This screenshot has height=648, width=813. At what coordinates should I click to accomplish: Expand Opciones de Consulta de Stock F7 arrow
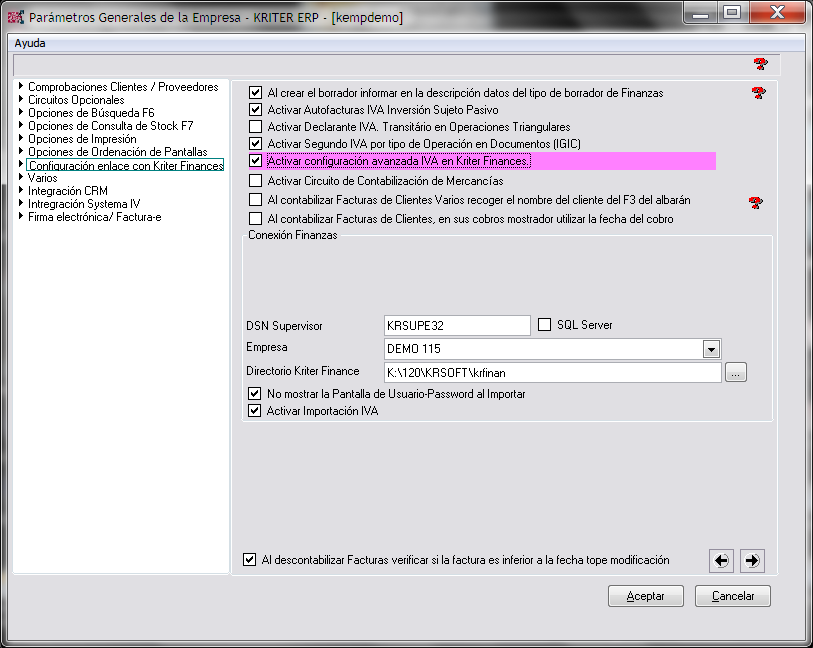pyautogui.click(x=21, y=124)
